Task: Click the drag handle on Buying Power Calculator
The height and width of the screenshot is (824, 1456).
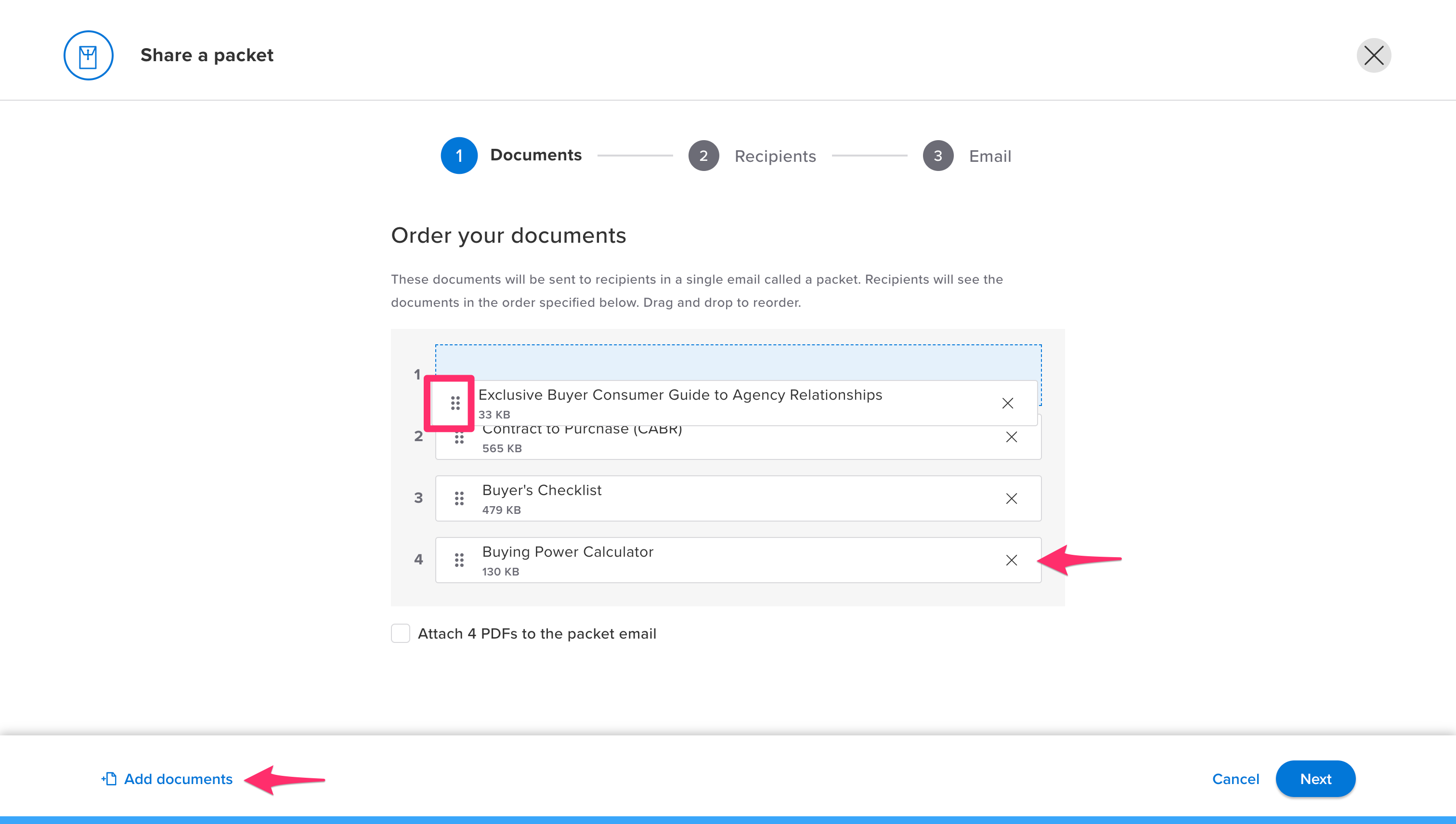Action: coord(459,560)
